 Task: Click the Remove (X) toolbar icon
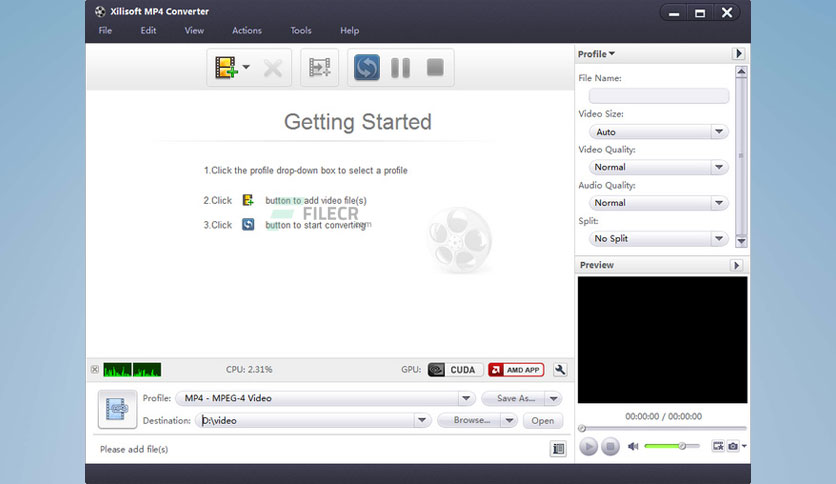[272, 68]
